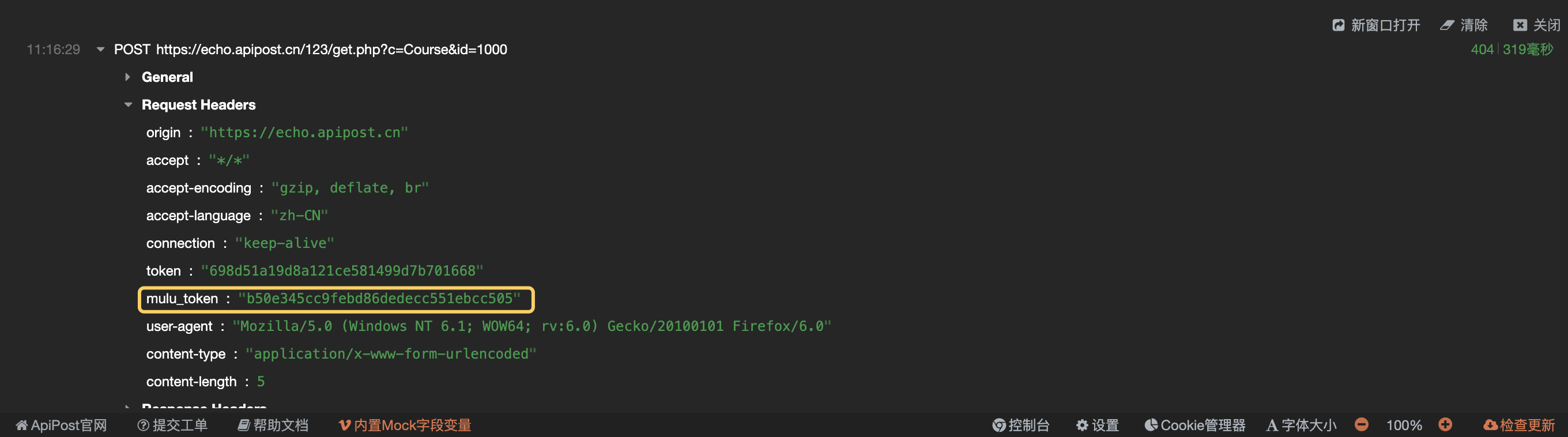This screenshot has width=1568, height=437.
Task: Close the console panel
Action: pos(1536,25)
